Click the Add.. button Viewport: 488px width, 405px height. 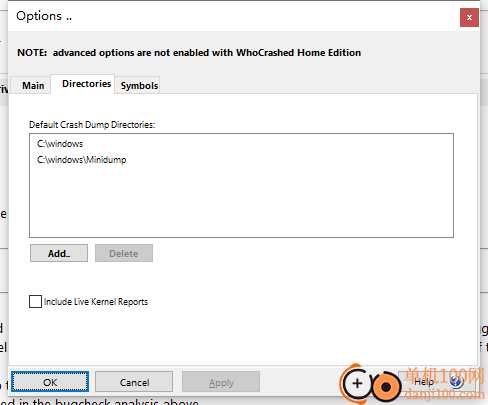point(59,253)
